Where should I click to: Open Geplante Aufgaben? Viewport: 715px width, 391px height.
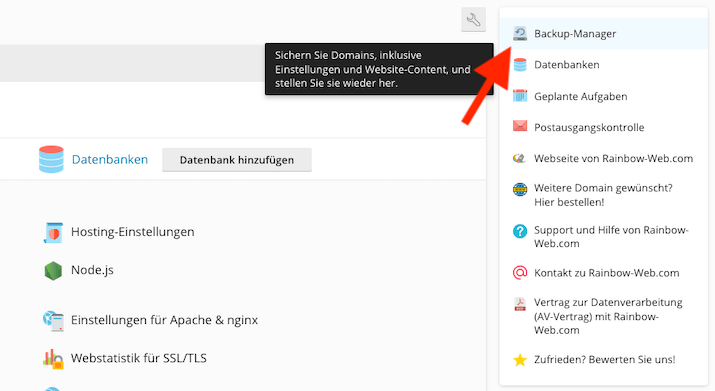(580, 96)
